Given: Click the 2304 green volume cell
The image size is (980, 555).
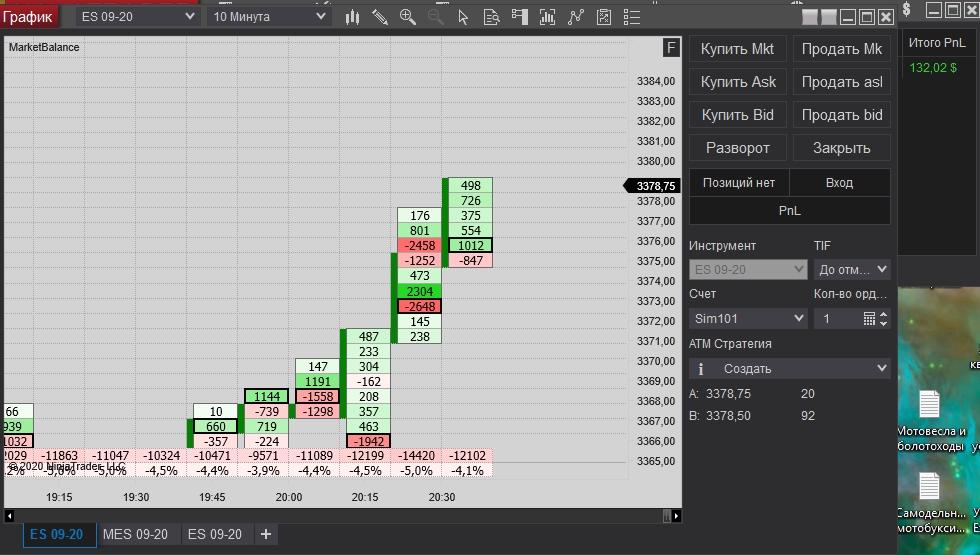Looking at the screenshot, I should [419, 291].
